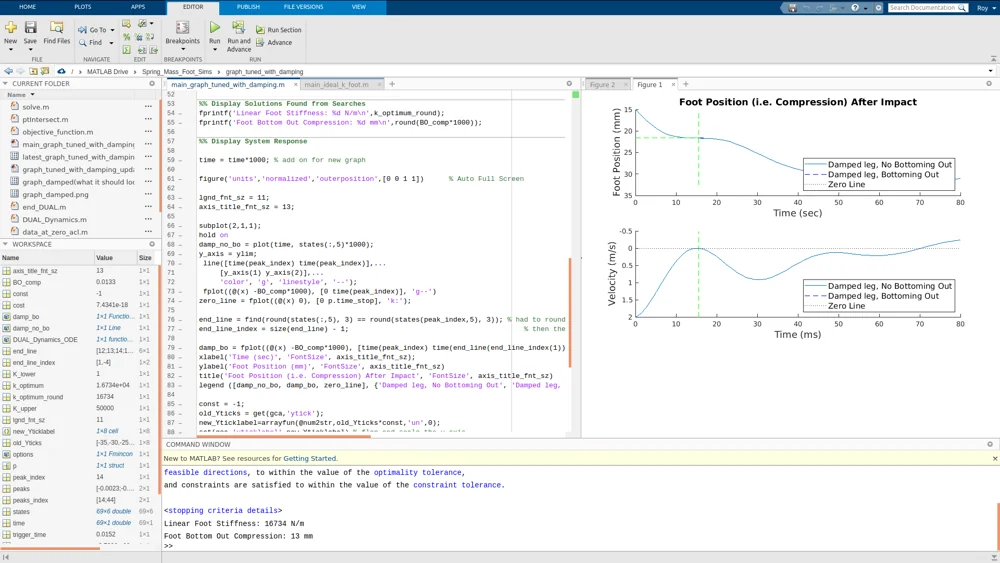Open Editor panel actions menu

coord(570,84)
